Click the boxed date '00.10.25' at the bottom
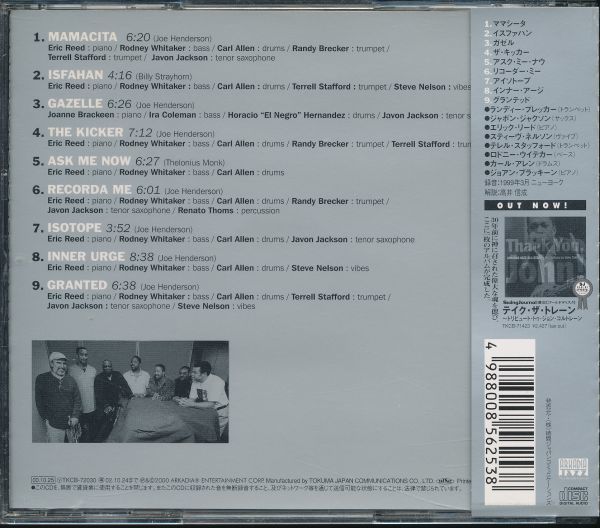The image size is (600, 528). tap(44, 481)
